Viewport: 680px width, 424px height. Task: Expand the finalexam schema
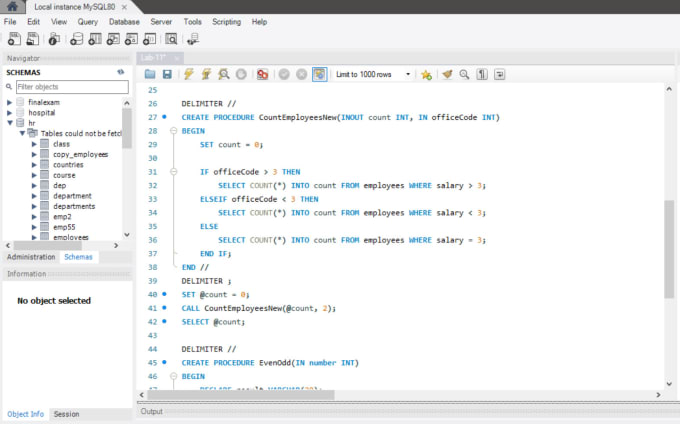coord(9,102)
